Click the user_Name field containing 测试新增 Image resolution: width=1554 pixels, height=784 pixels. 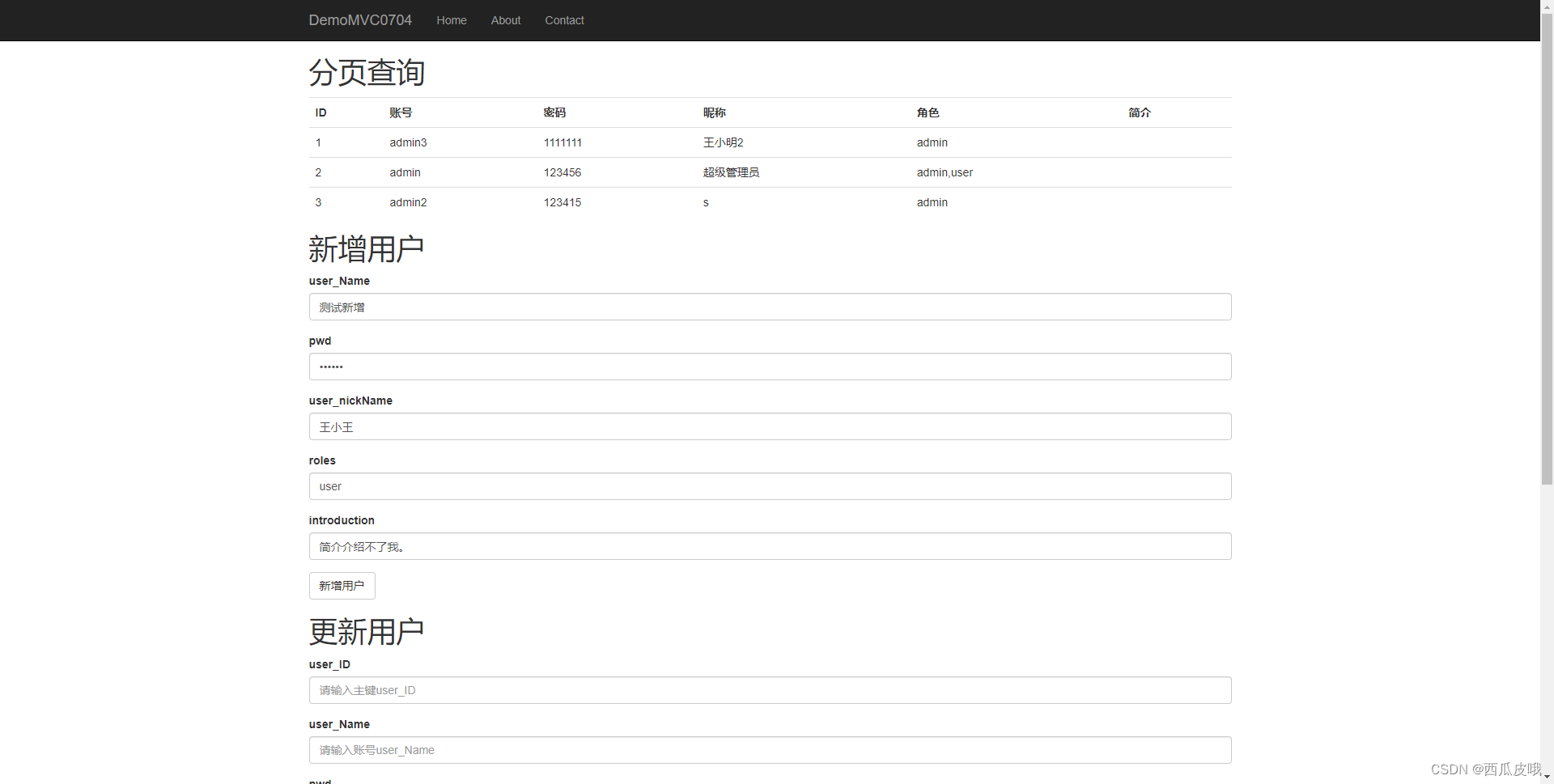pyautogui.click(x=769, y=307)
